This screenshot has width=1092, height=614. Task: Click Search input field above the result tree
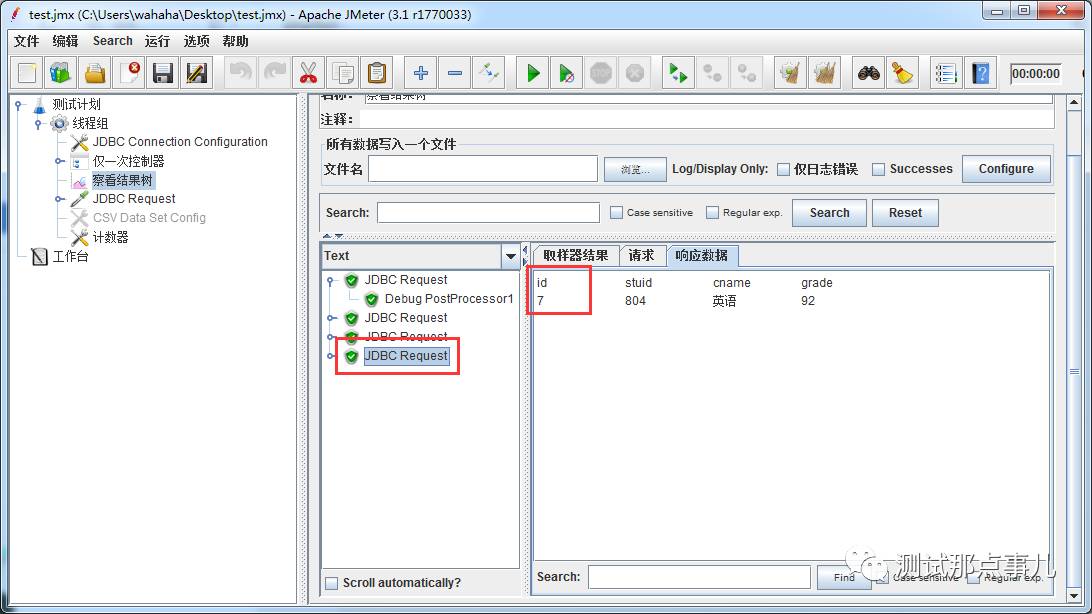click(488, 212)
